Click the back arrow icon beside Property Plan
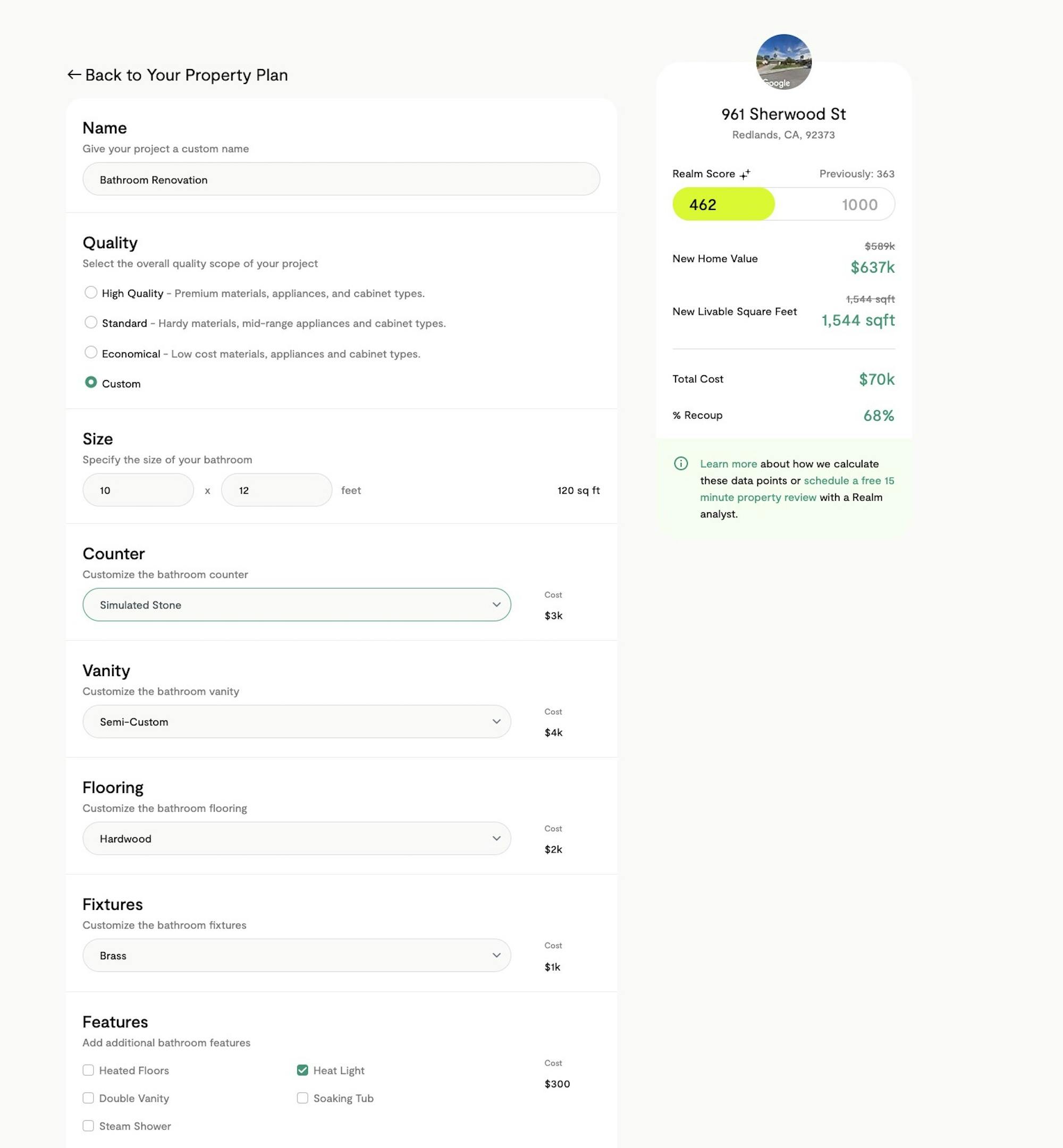The image size is (1063, 1148). [74, 75]
